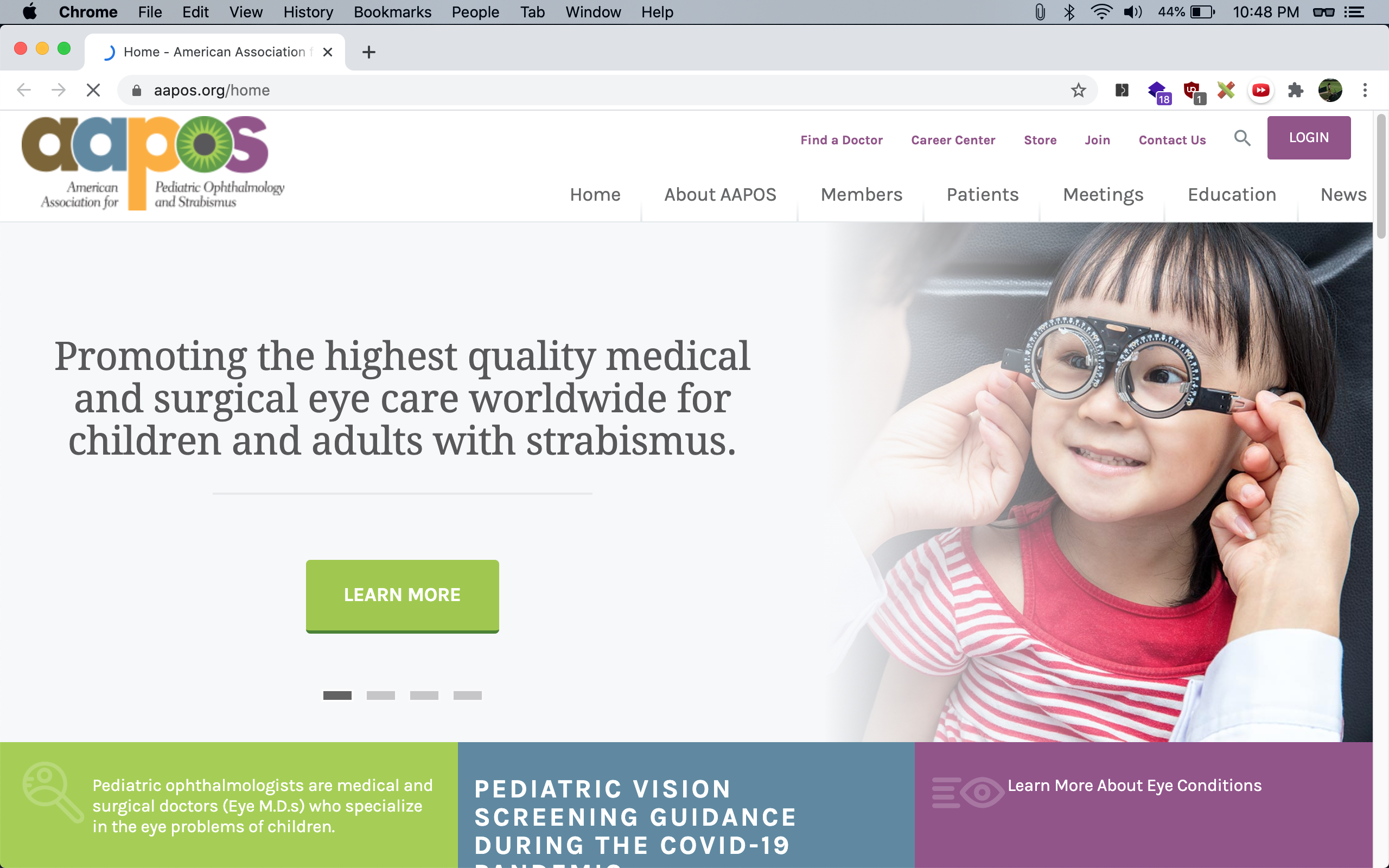Open new tab with plus icon
The width and height of the screenshot is (1389, 868).
(368, 52)
